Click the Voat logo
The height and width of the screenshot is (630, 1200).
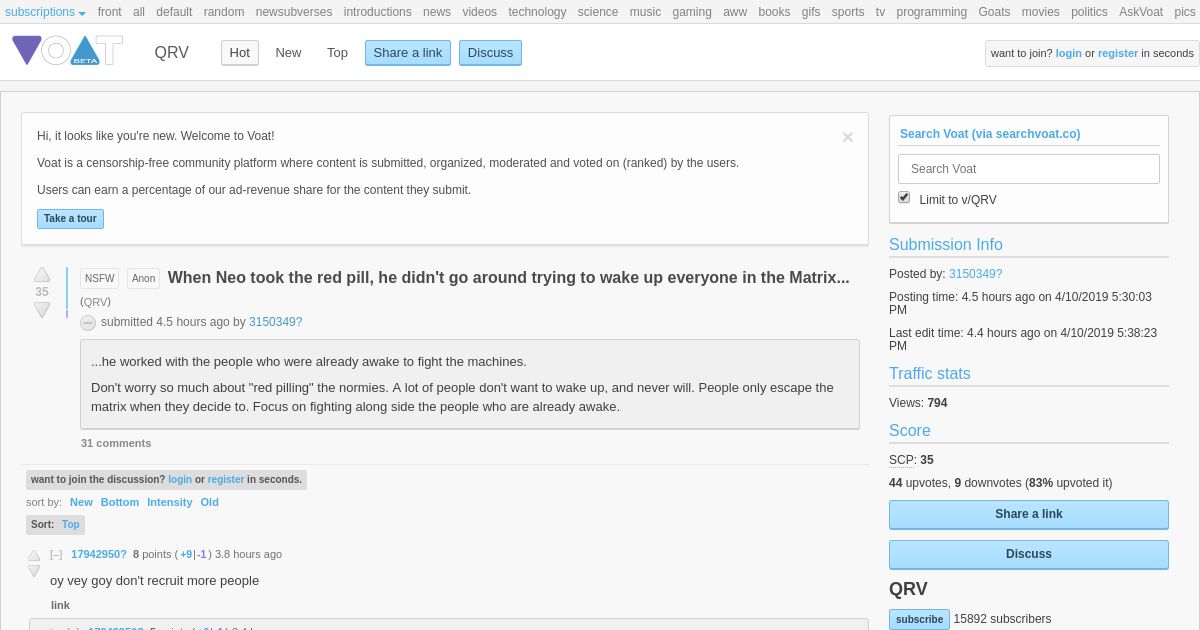pos(67,51)
